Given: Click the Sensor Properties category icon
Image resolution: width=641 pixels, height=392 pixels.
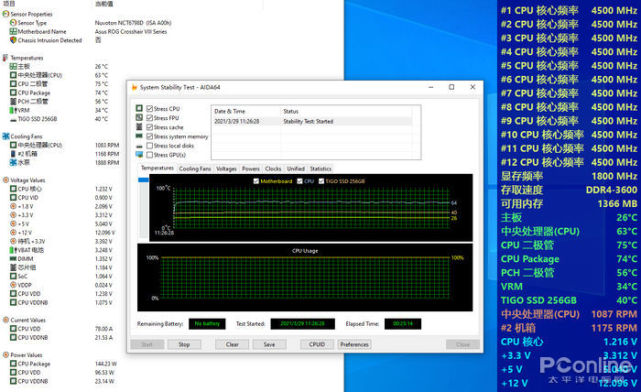Looking at the screenshot, I should pos(6,14).
